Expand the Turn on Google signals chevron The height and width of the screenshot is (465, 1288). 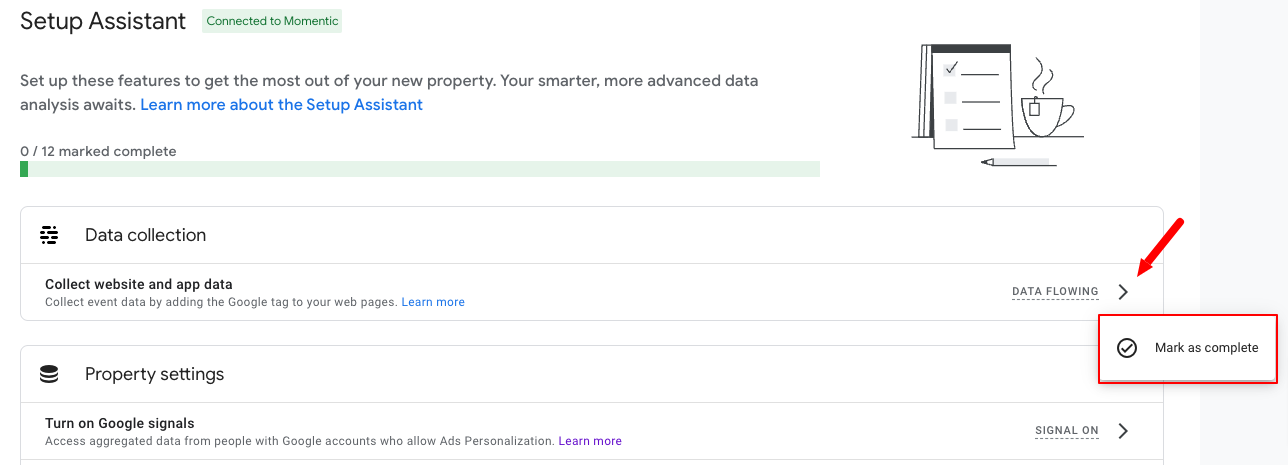click(x=1123, y=431)
